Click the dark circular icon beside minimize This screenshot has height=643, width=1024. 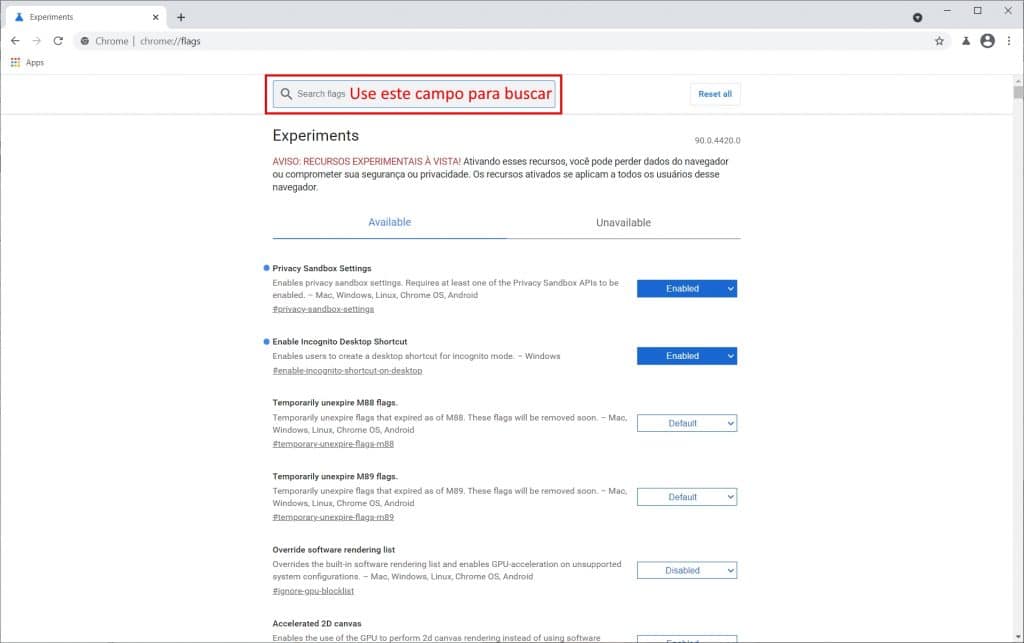918,18
